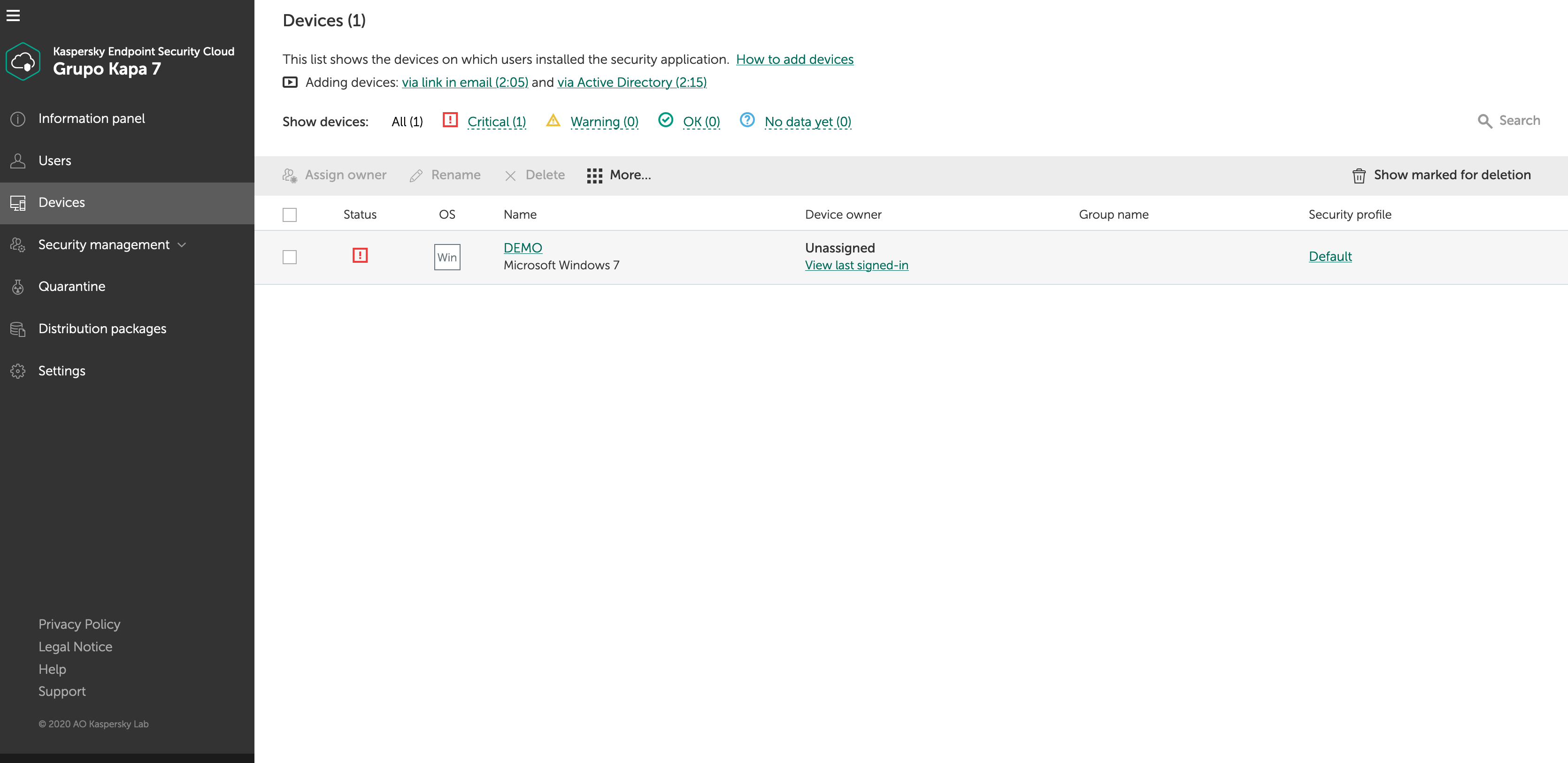Open the Quarantine section
Screen dimensions: 1568x763
coord(127,287)
